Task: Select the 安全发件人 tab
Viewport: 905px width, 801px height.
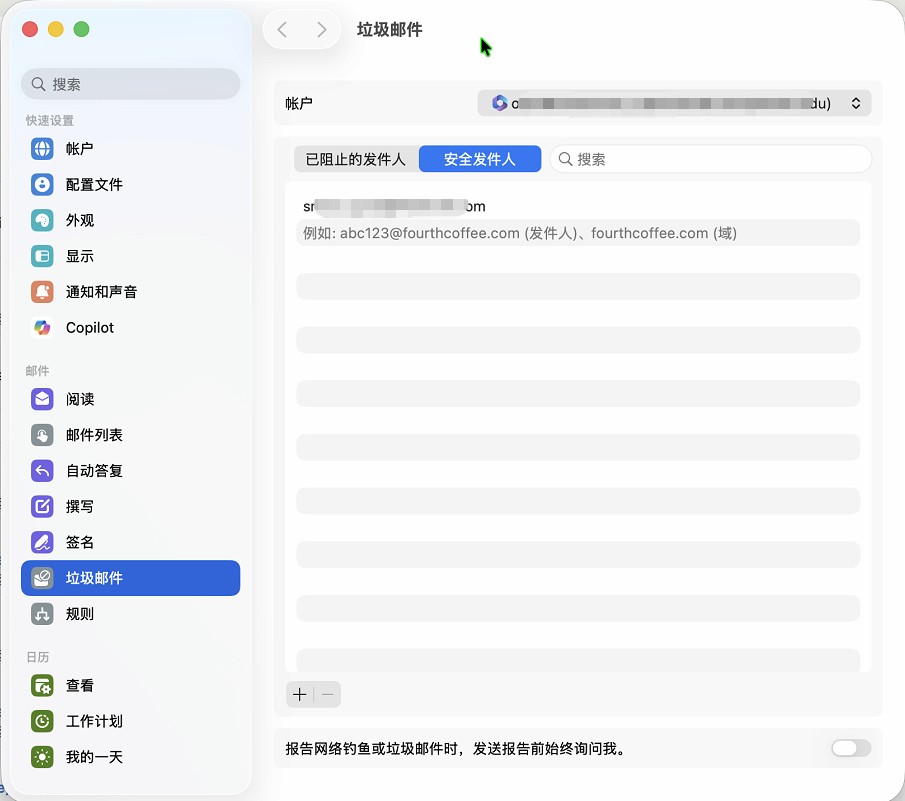Action: tap(480, 159)
